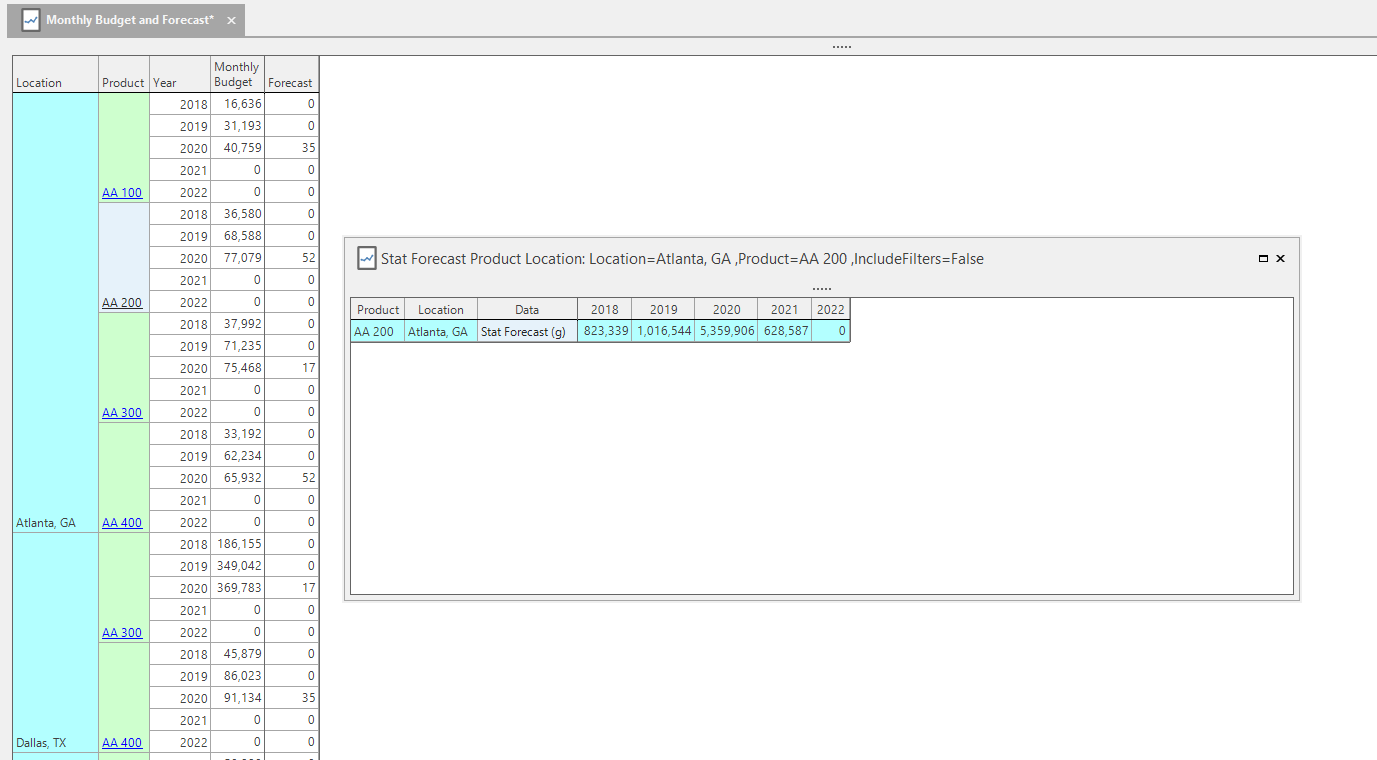
Task: Select the 71,235 monthly budget cell
Action: coord(237,346)
